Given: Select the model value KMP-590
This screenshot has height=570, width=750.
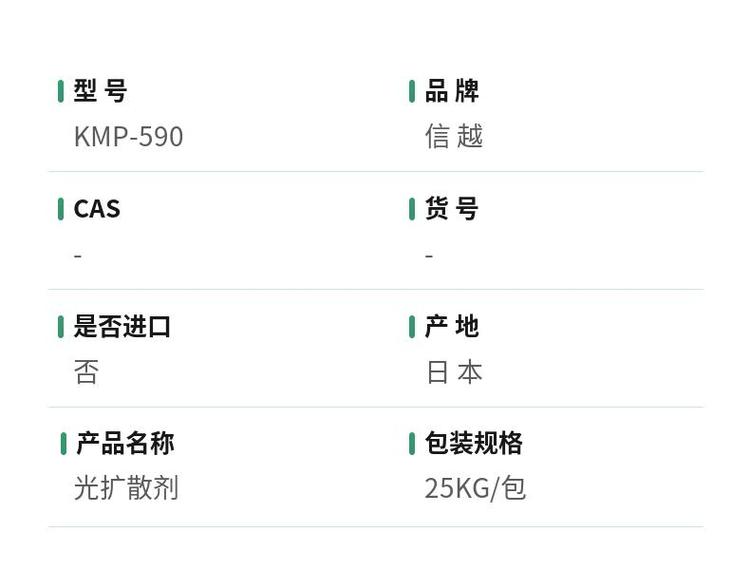Looking at the screenshot, I should [x=128, y=137].
